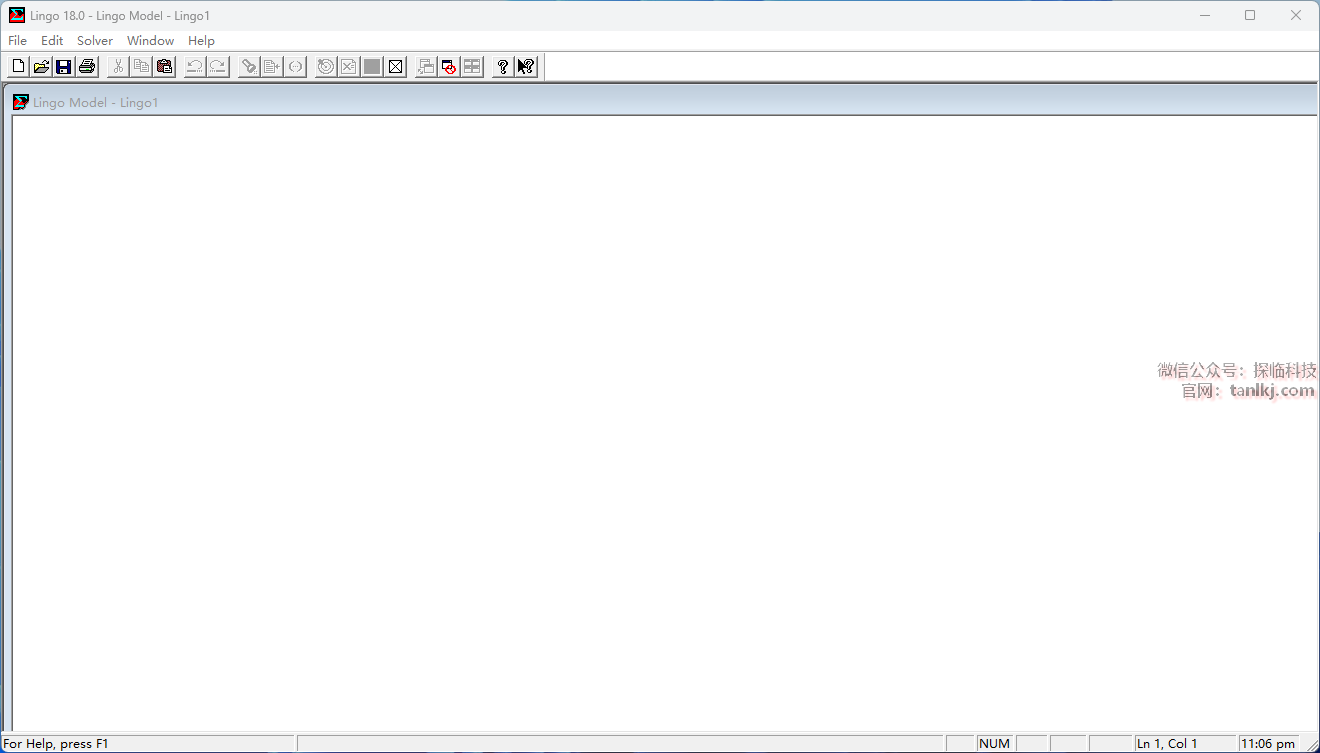Open Help Topics with the question mark icon
Viewport: 1320px width, 753px height.
(x=503, y=67)
